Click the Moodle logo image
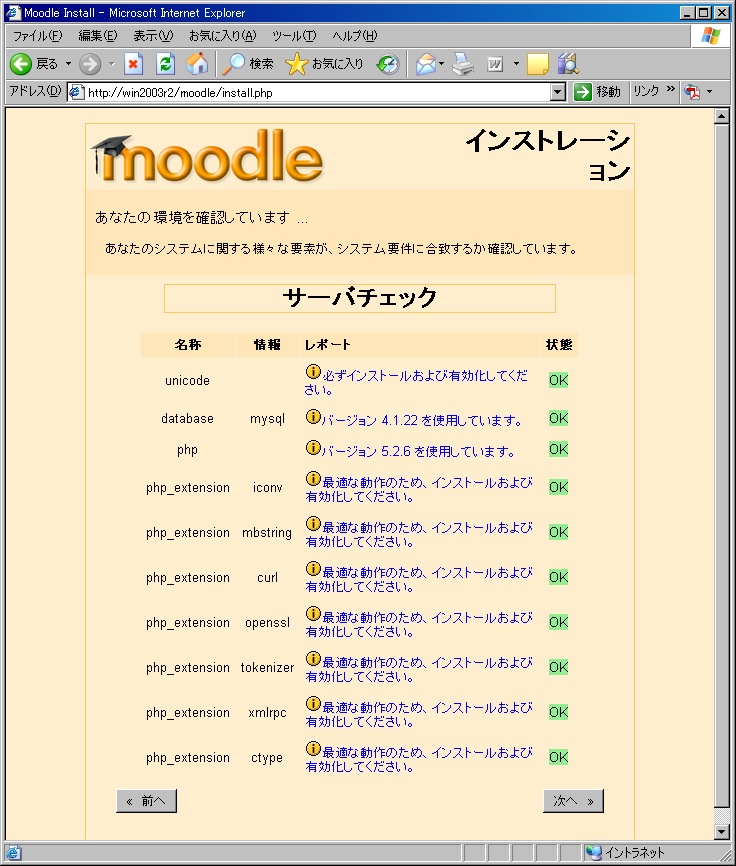Screen dimensions: 736x866 [x=207, y=157]
